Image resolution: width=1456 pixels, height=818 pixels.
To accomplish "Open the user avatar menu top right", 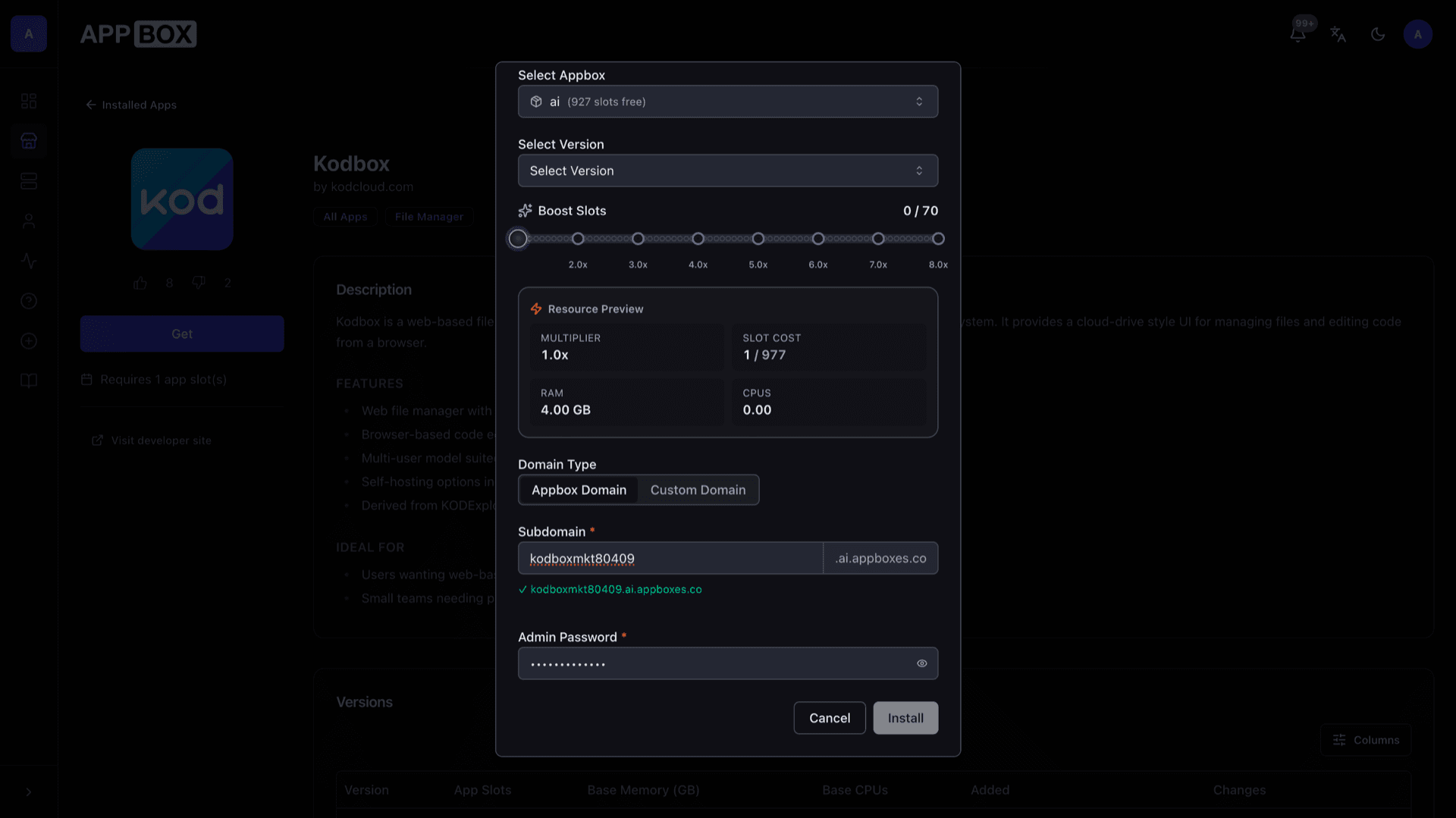I will [x=1417, y=34].
